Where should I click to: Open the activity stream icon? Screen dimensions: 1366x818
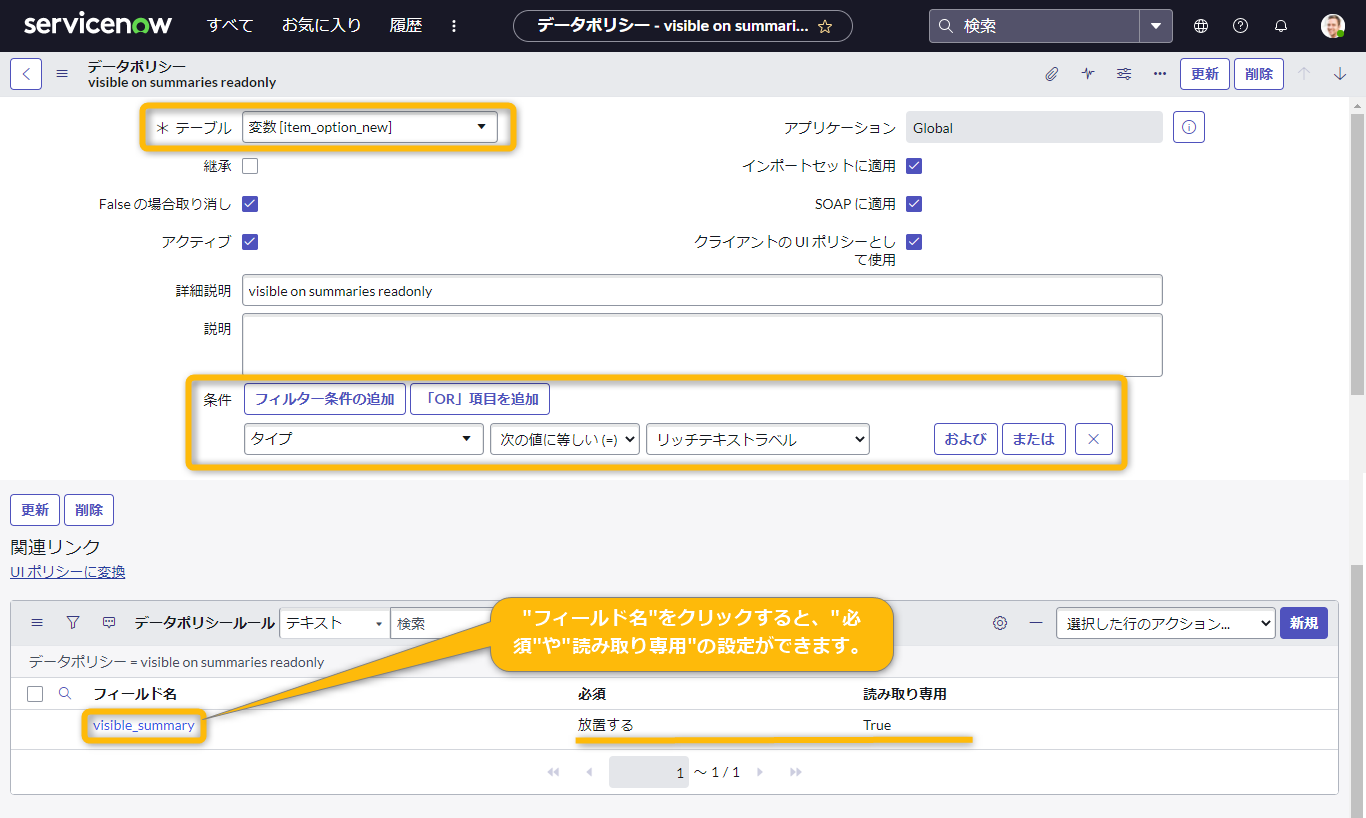1087,73
